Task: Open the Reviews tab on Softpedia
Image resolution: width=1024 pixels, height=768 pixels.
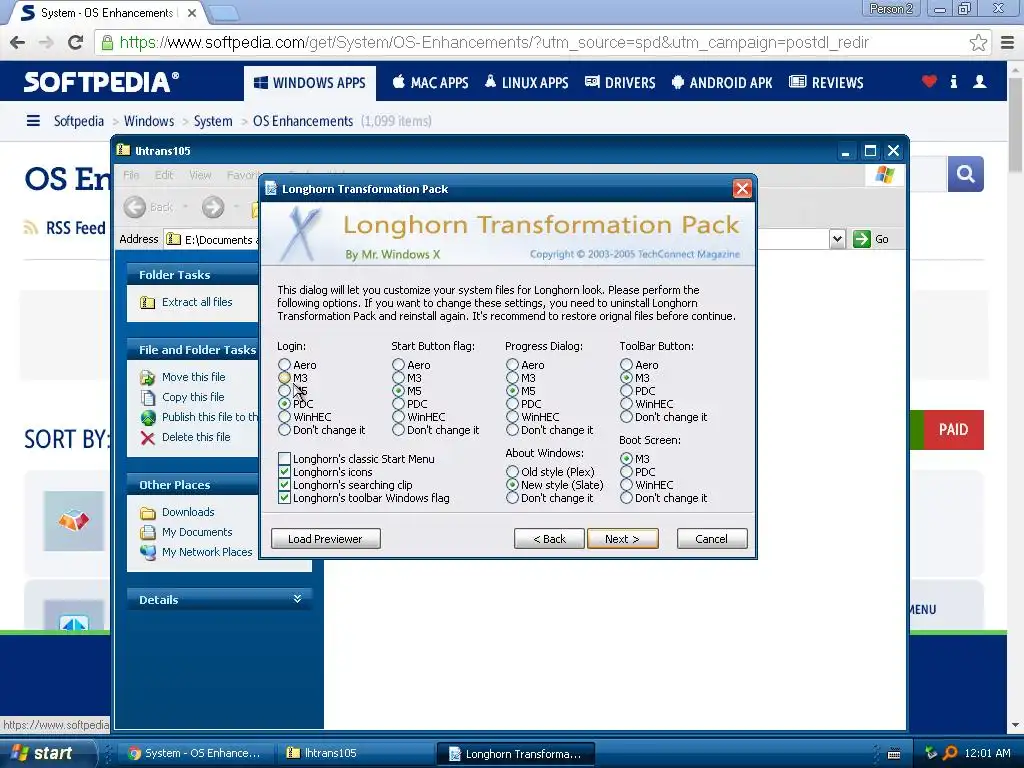Action: point(826,83)
